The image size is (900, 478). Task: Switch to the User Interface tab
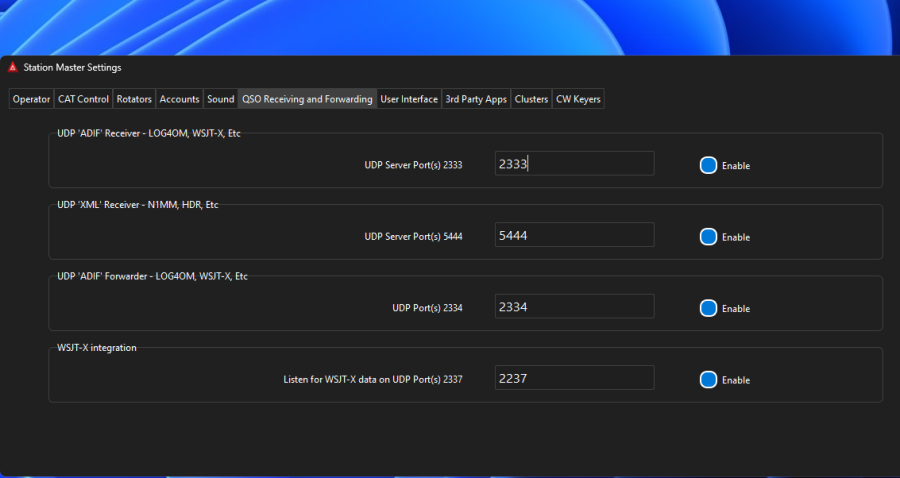coord(409,99)
